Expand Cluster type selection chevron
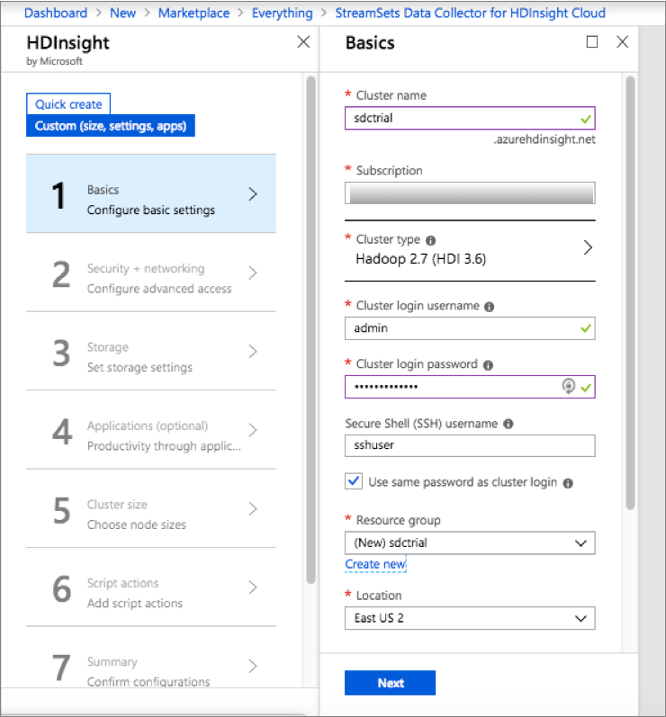This screenshot has width=666, height=717. point(587,248)
